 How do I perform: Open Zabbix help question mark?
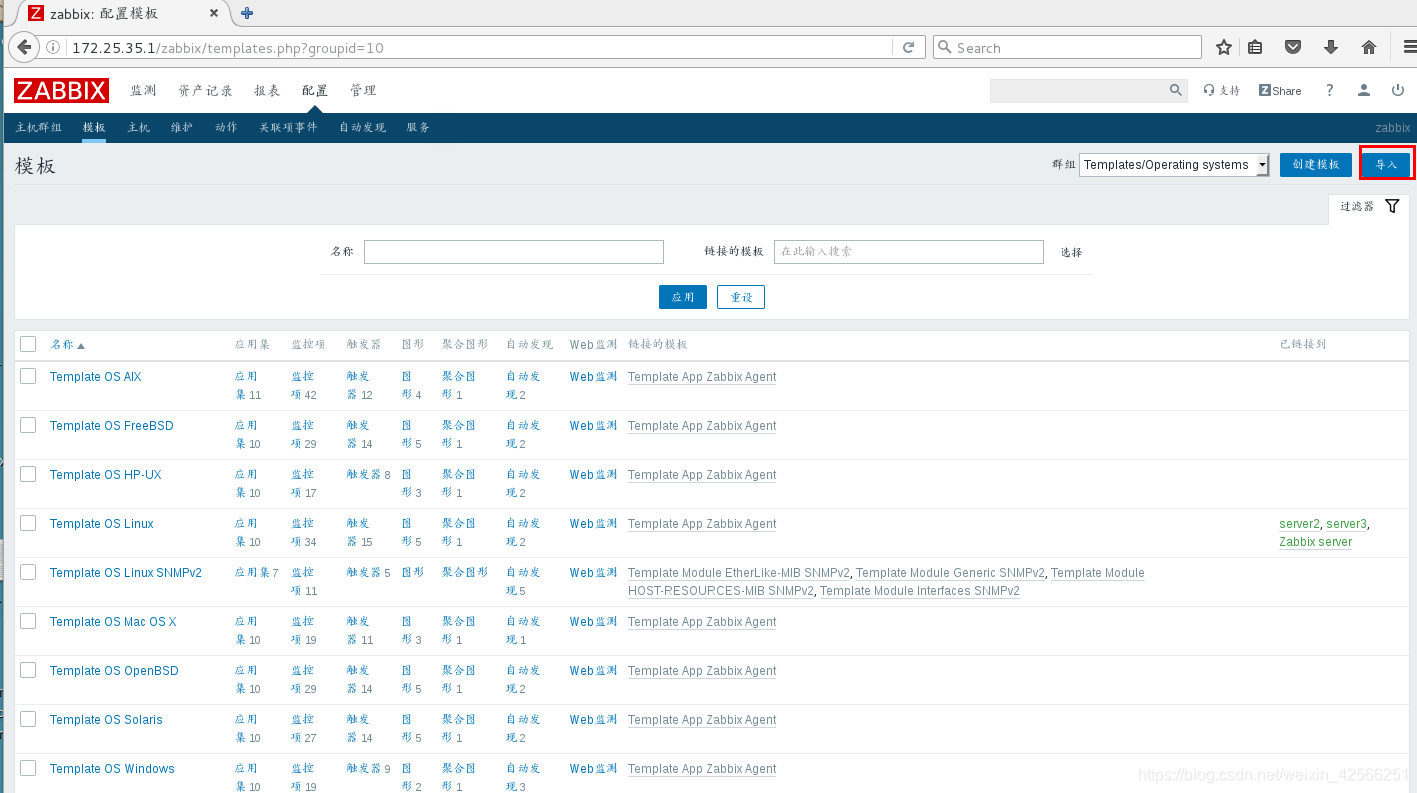(1329, 90)
